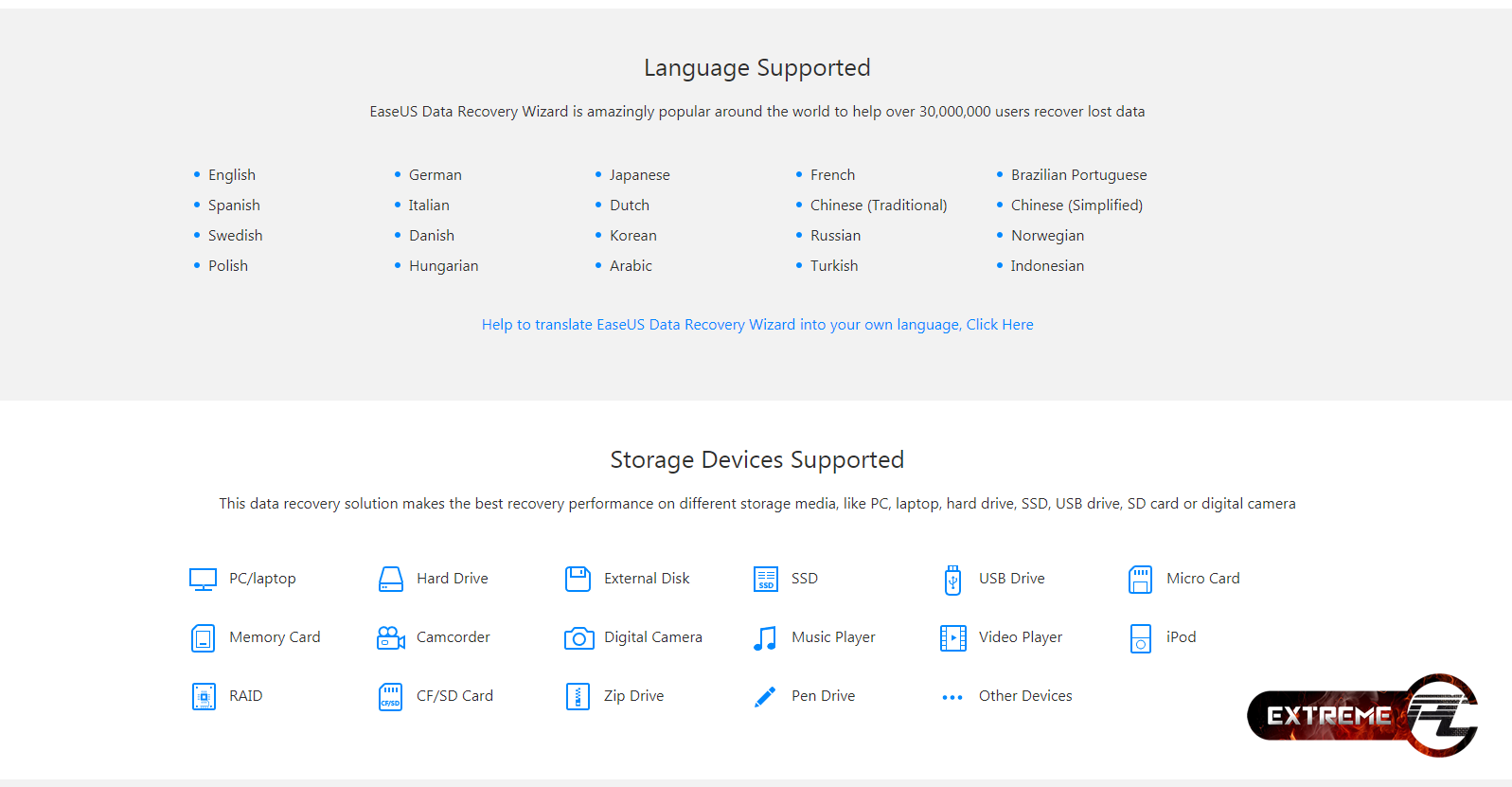
Task: Click the USB Drive icon
Action: [x=952, y=580]
